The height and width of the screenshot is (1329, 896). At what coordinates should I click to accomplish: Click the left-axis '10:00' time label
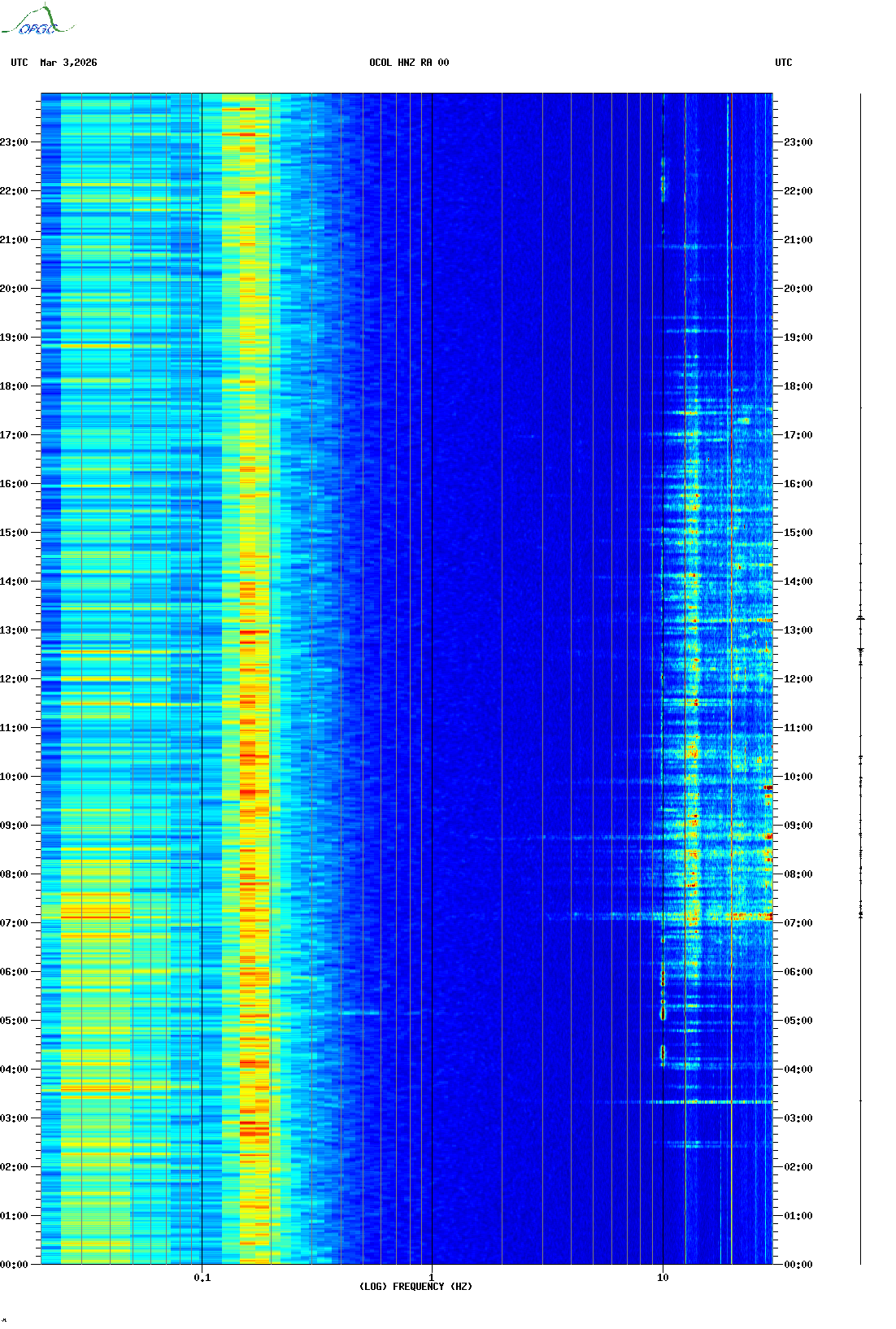pyautogui.click(x=14, y=777)
